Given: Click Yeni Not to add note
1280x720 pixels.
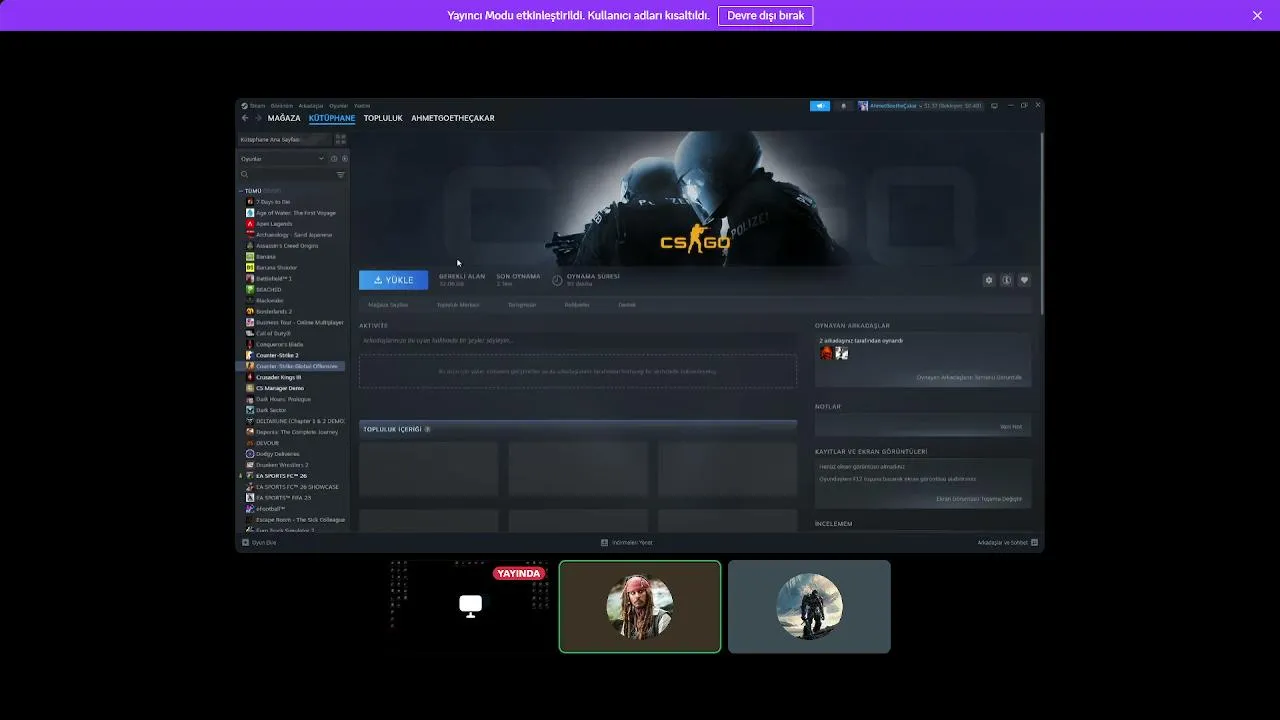Looking at the screenshot, I should coord(1011,427).
